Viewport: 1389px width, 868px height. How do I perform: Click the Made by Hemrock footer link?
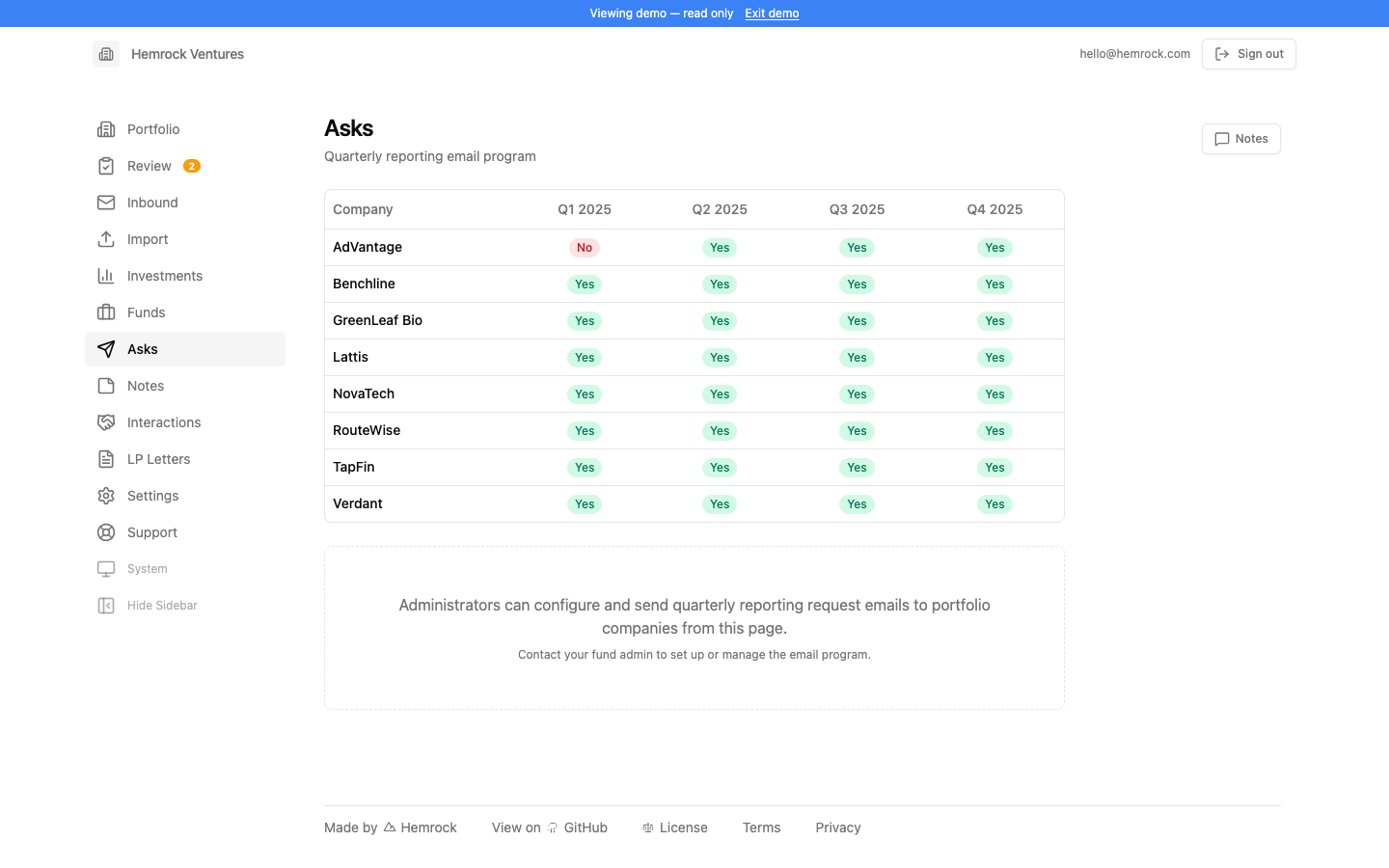(391, 827)
